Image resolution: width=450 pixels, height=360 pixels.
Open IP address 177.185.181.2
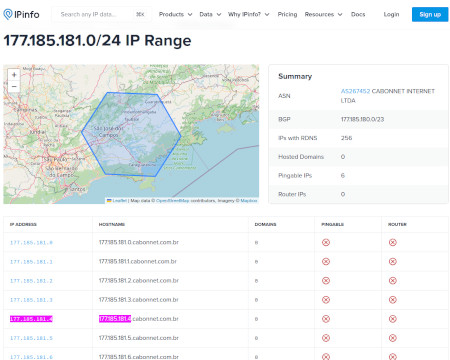[31, 281]
